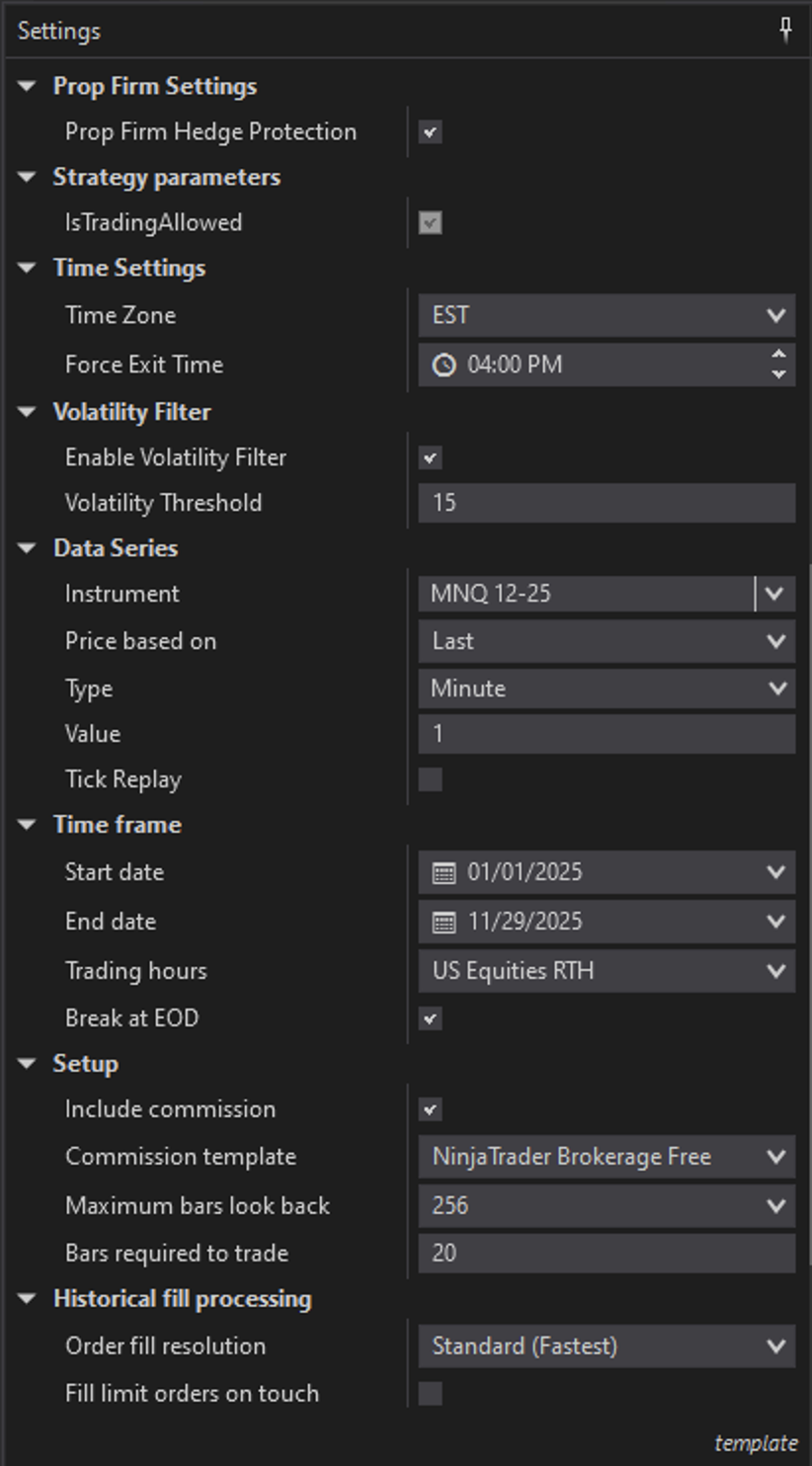
Task: Collapse the Data Series section
Action: click(x=28, y=548)
